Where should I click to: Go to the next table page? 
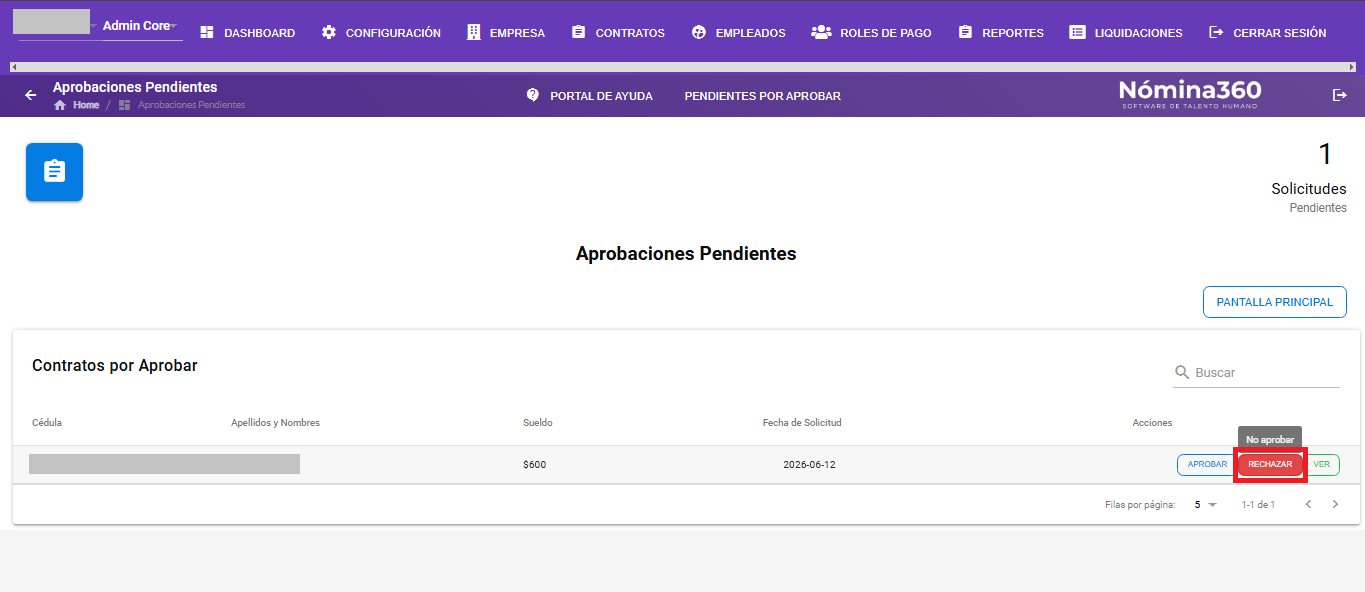pyautogui.click(x=1335, y=505)
